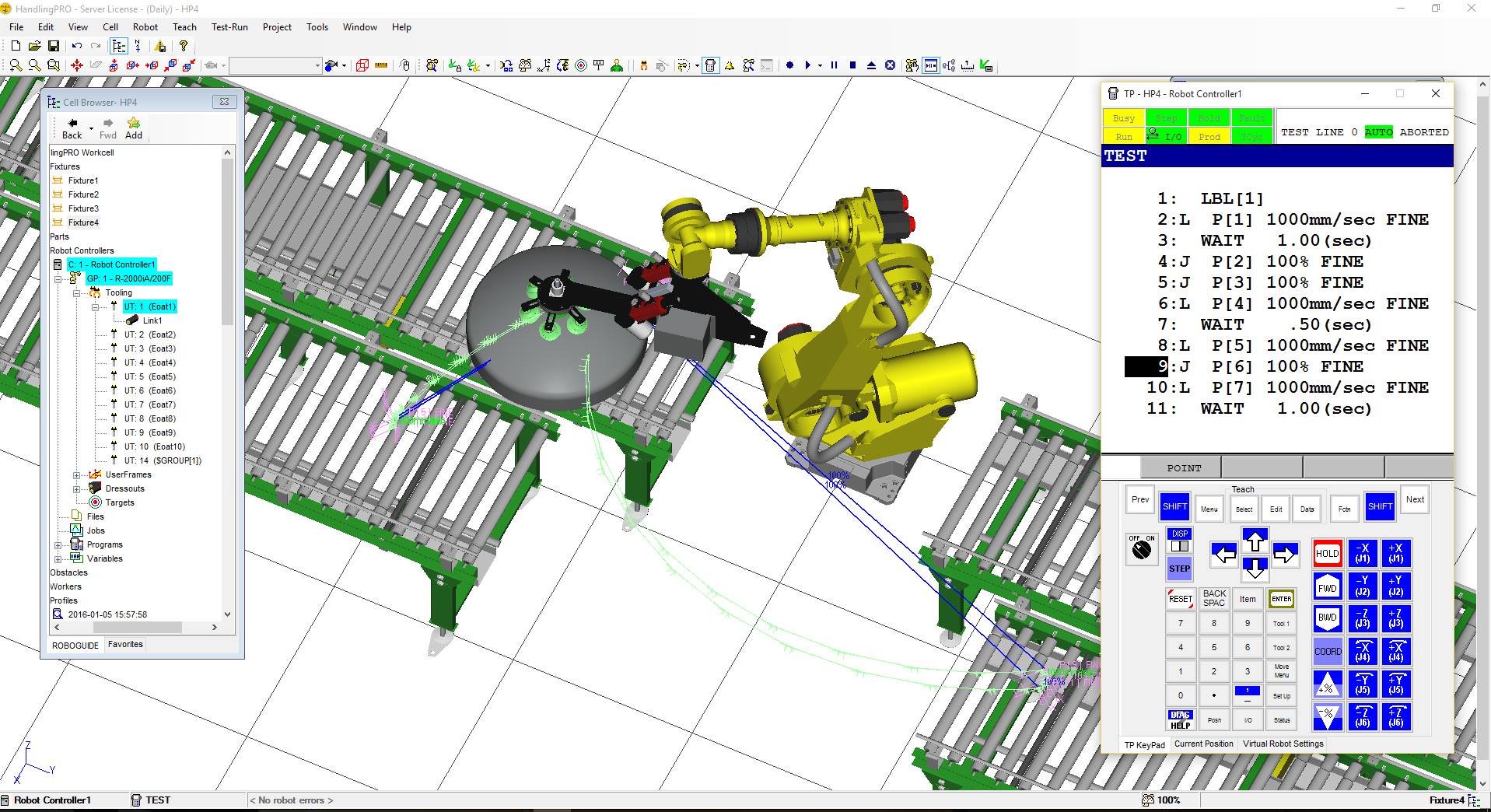
Task: Click the ENTER key on keypad
Action: 1282,599
